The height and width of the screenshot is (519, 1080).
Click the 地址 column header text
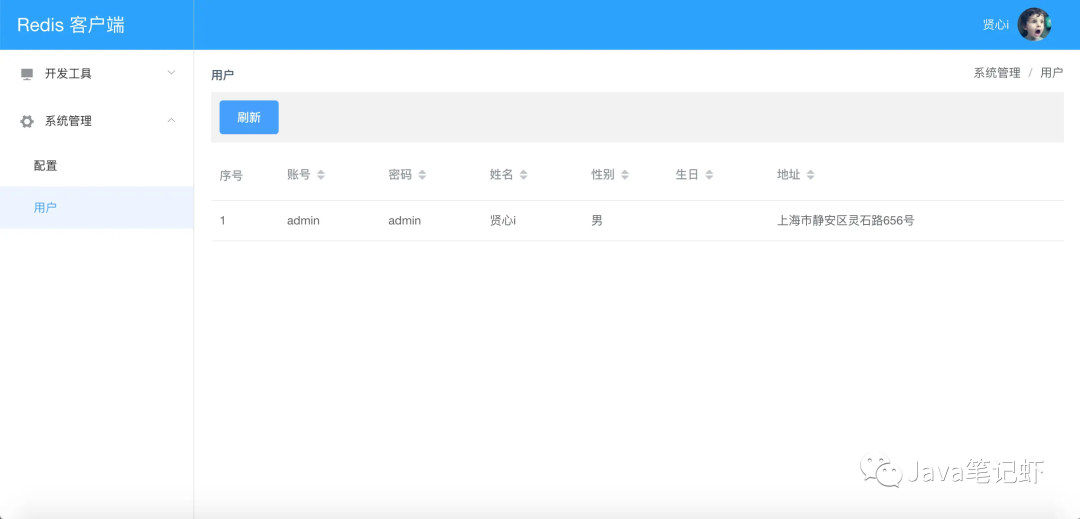(x=789, y=175)
